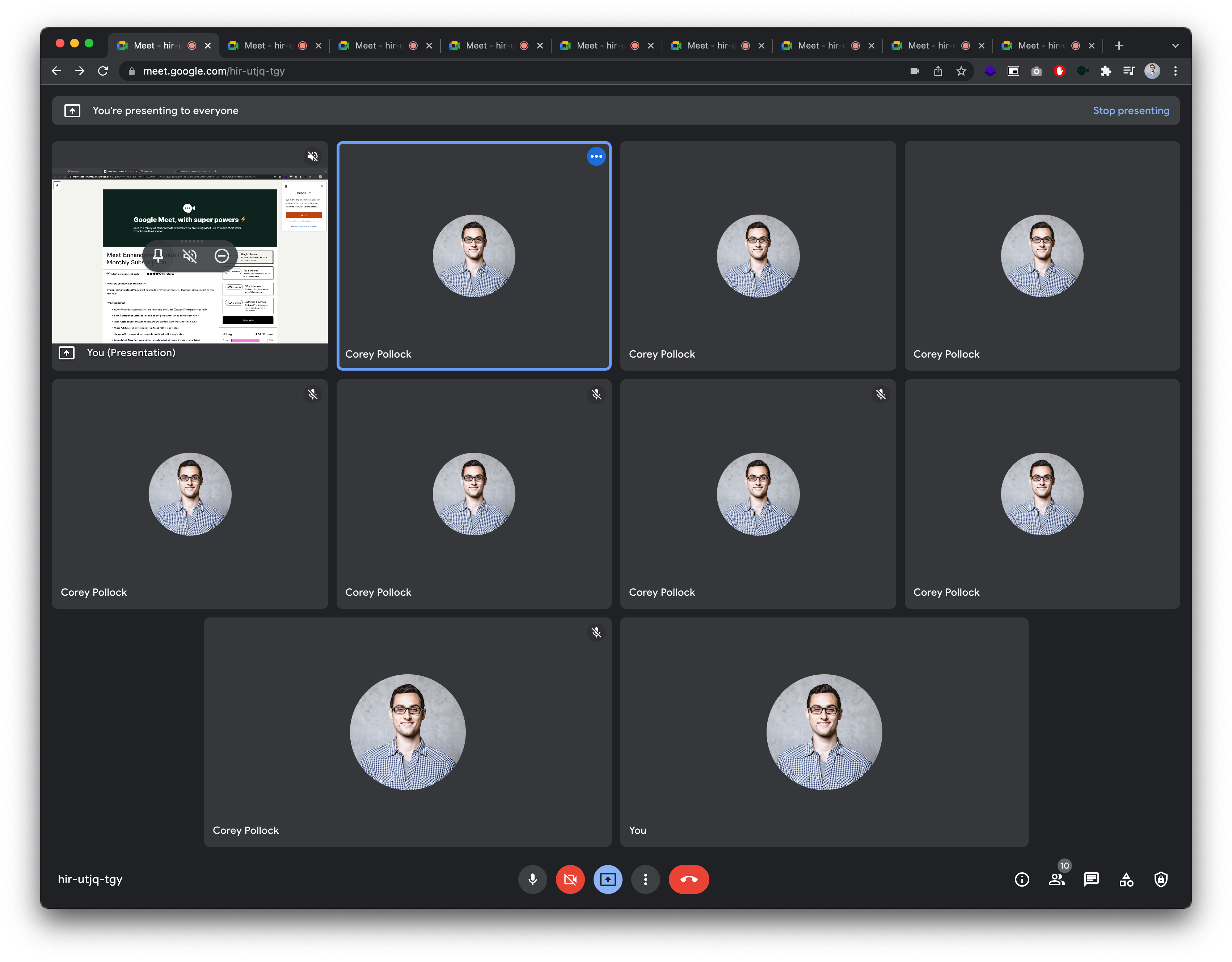This screenshot has width=1232, height=962.
Task: Click the three-dot menu on Corey Pollock tile
Action: coord(596,156)
